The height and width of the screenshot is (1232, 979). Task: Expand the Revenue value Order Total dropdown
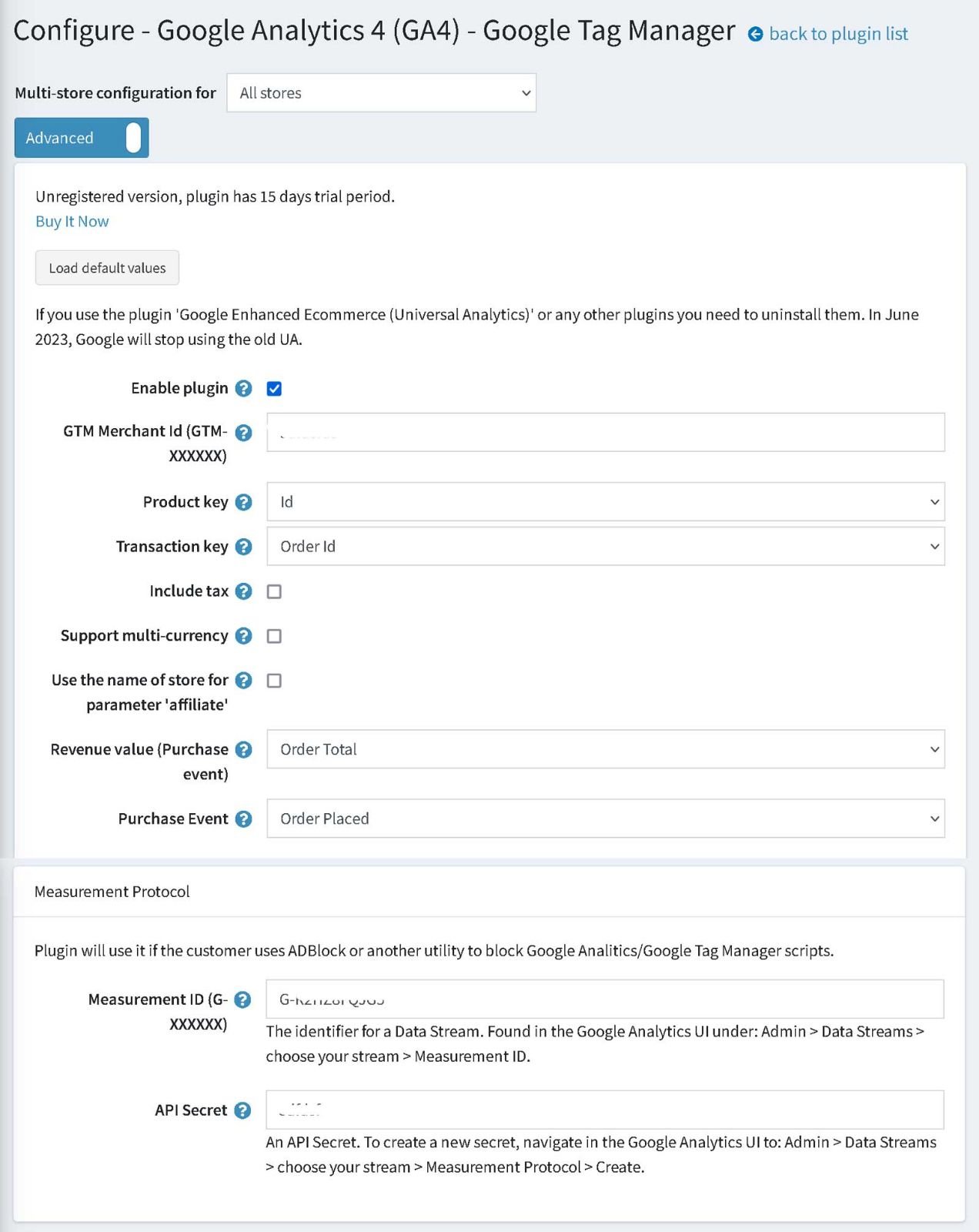(x=606, y=749)
